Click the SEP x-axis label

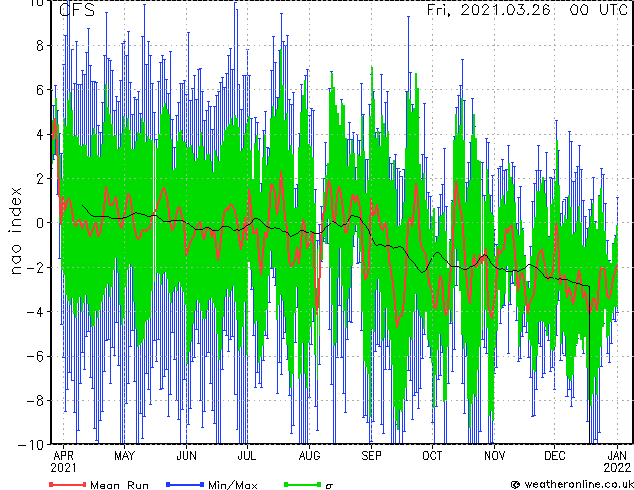[x=371, y=456]
